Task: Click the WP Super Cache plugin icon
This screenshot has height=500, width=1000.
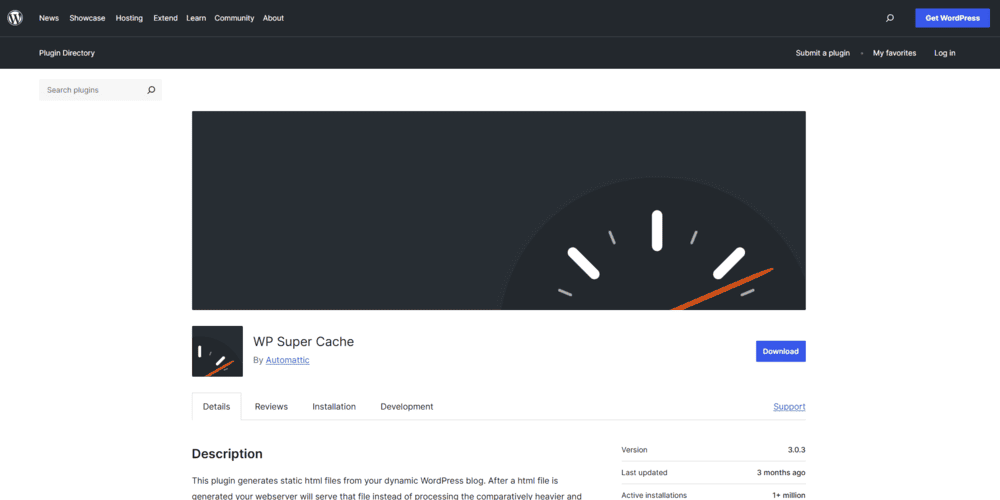Action: coord(217,351)
